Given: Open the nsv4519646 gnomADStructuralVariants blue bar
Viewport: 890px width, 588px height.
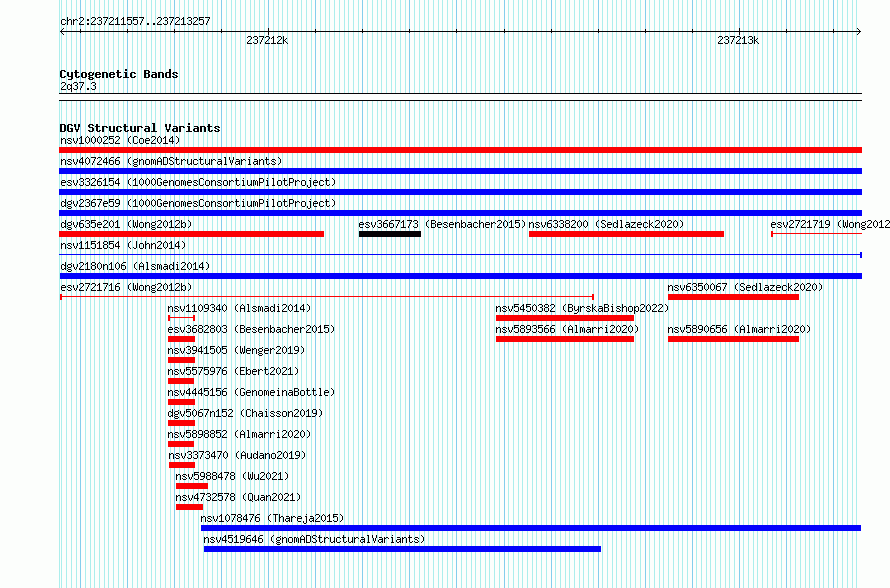Looking at the screenshot, I should coord(402,549).
